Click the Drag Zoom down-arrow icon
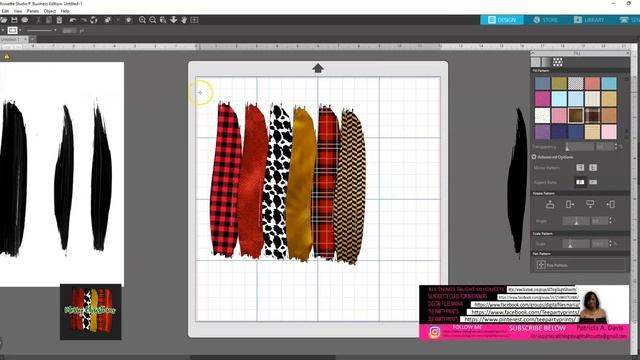This screenshot has height=360, width=640. tap(173, 20)
